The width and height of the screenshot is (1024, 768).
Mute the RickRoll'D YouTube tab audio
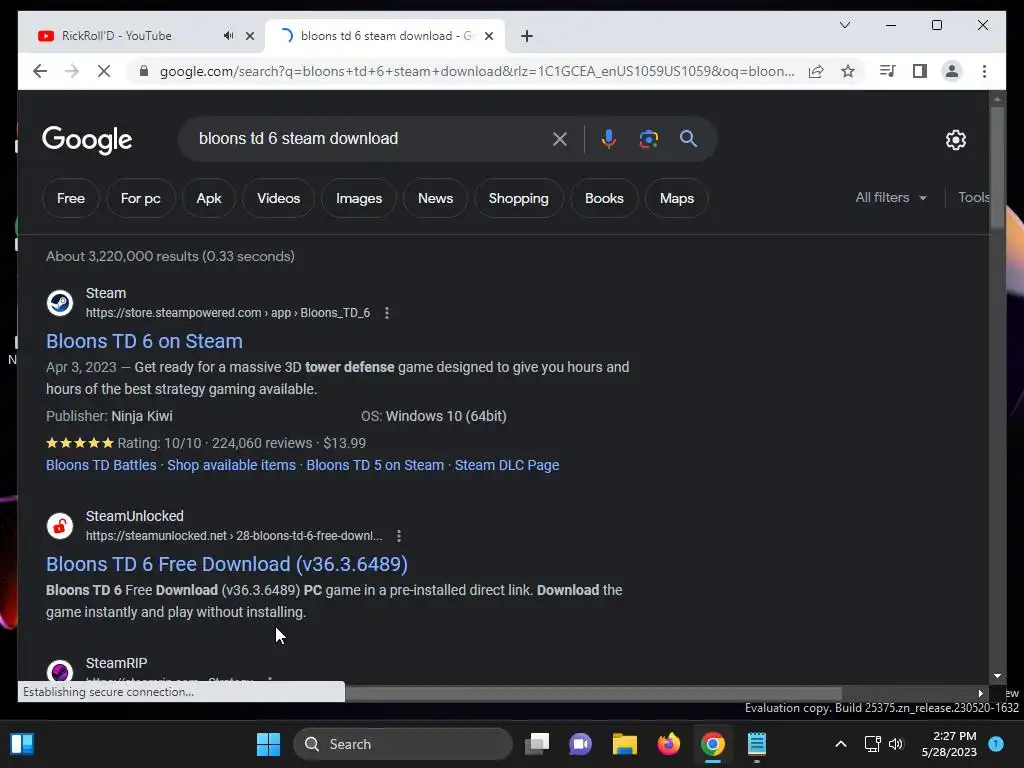(228, 36)
